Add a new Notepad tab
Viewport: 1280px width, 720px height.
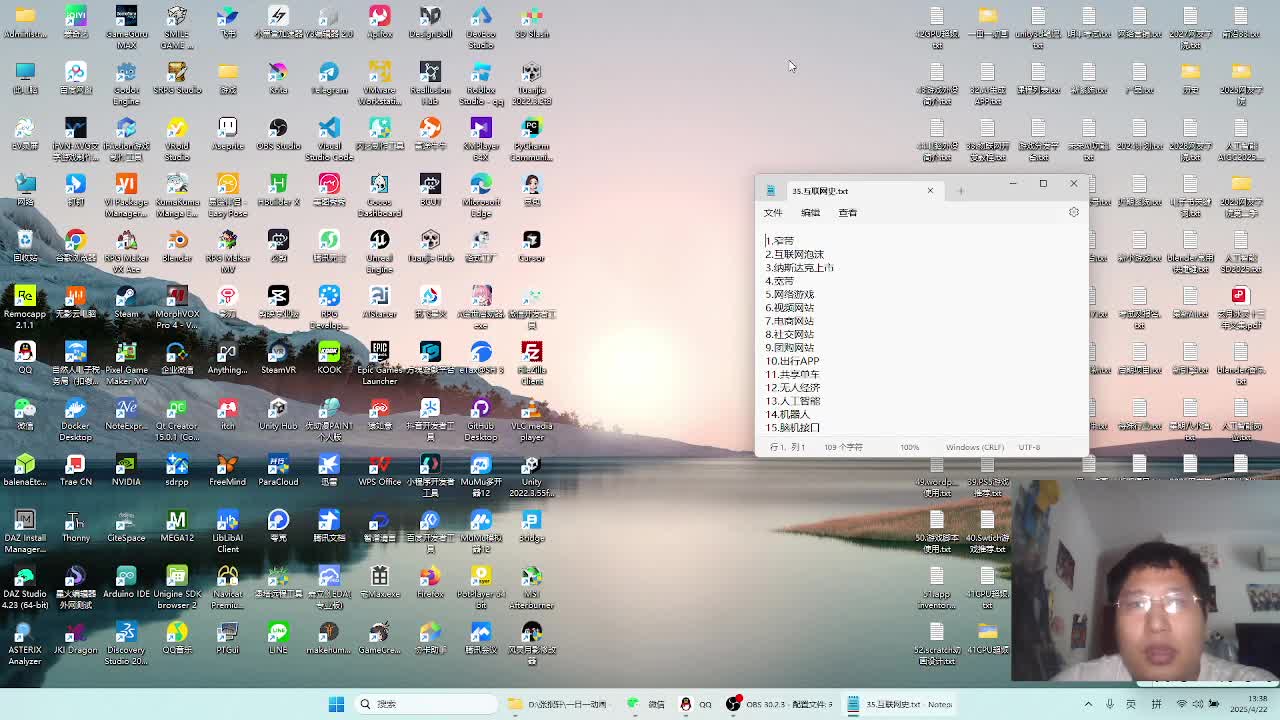click(960, 191)
